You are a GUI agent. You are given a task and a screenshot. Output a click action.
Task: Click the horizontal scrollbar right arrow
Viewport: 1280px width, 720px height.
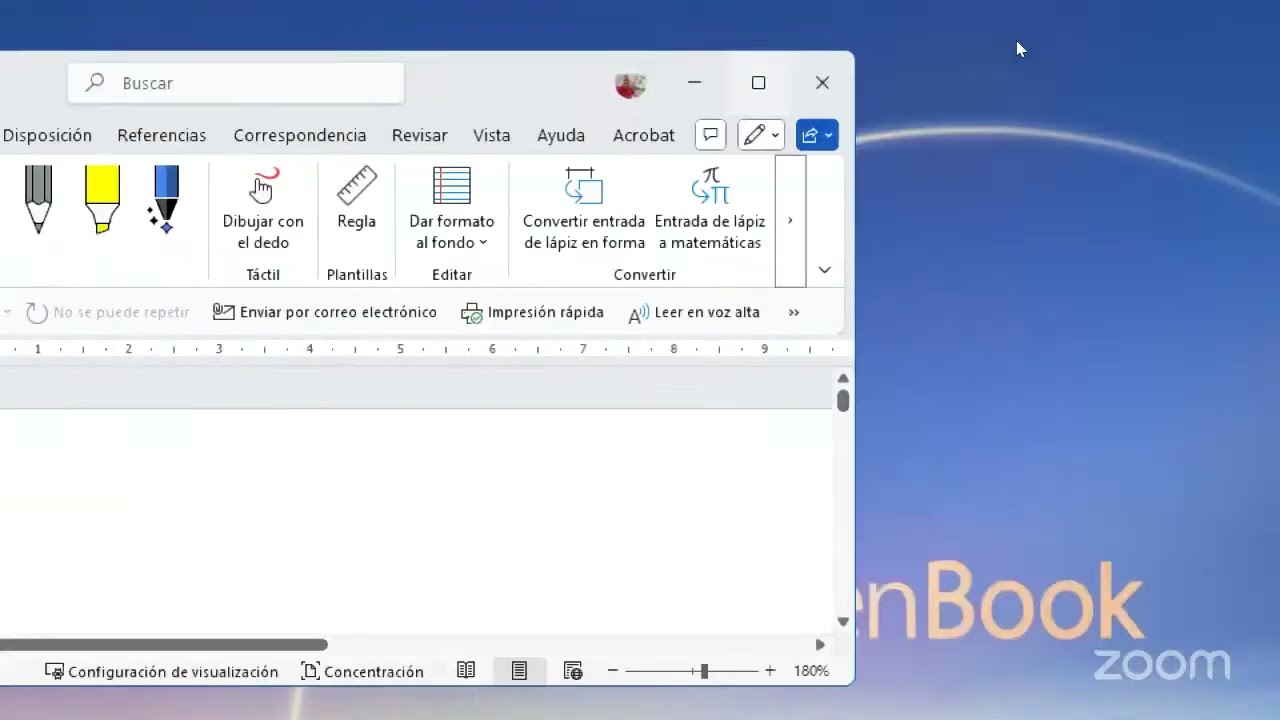tap(820, 645)
